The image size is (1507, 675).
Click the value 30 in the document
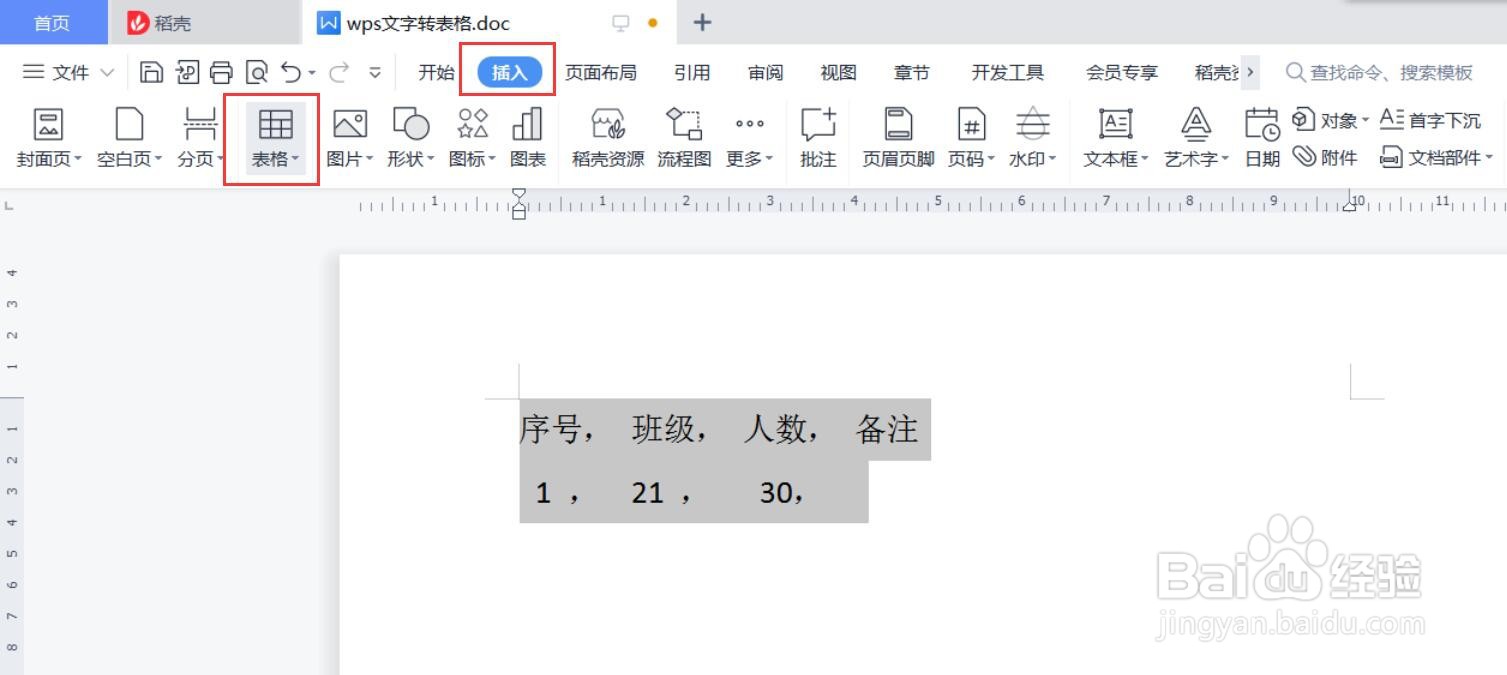[776, 492]
